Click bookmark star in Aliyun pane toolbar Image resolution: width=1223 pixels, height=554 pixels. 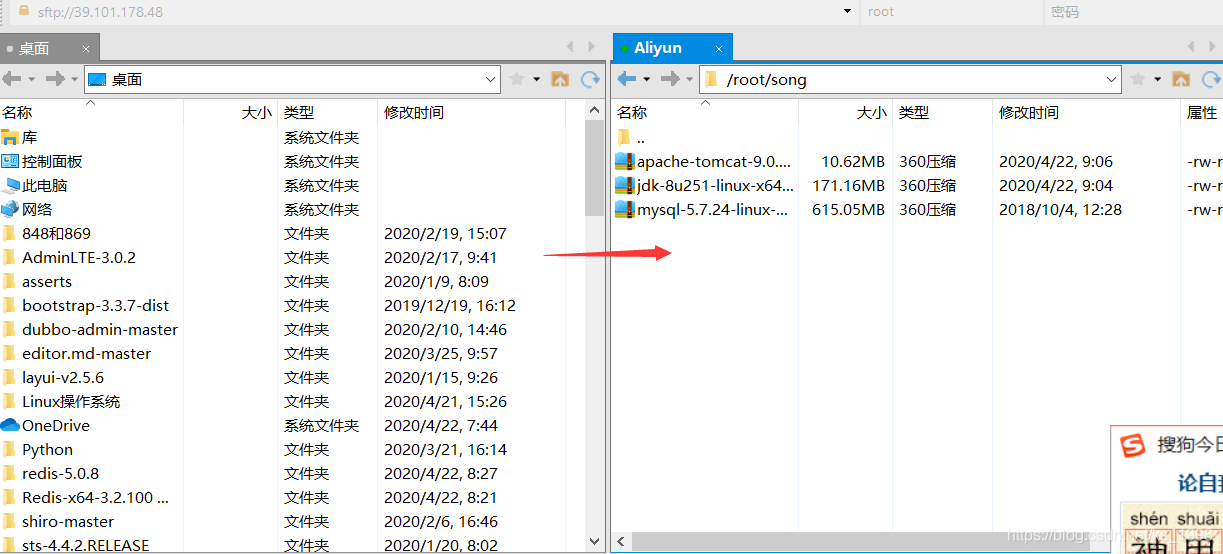(x=1138, y=79)
